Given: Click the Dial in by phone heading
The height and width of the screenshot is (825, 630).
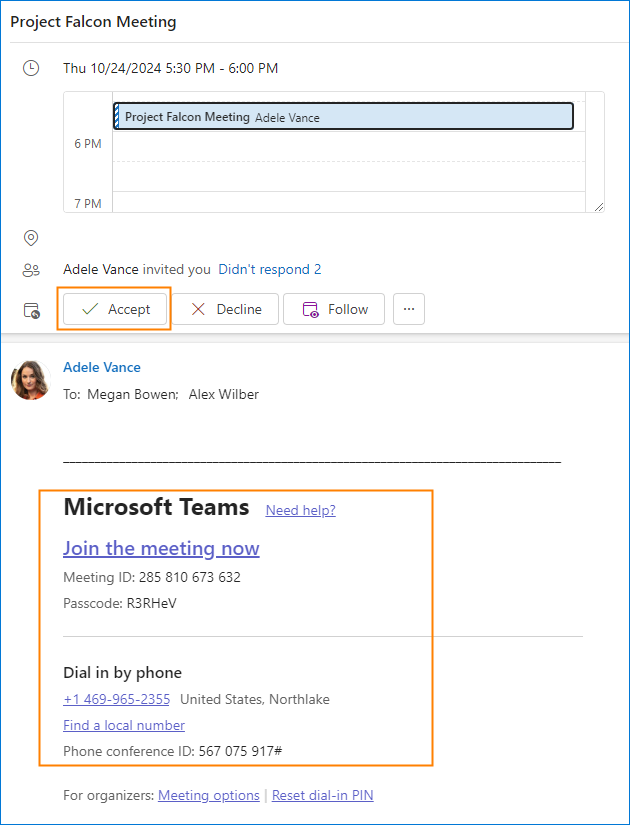Looking at the screenshot, I should [123, 672].
